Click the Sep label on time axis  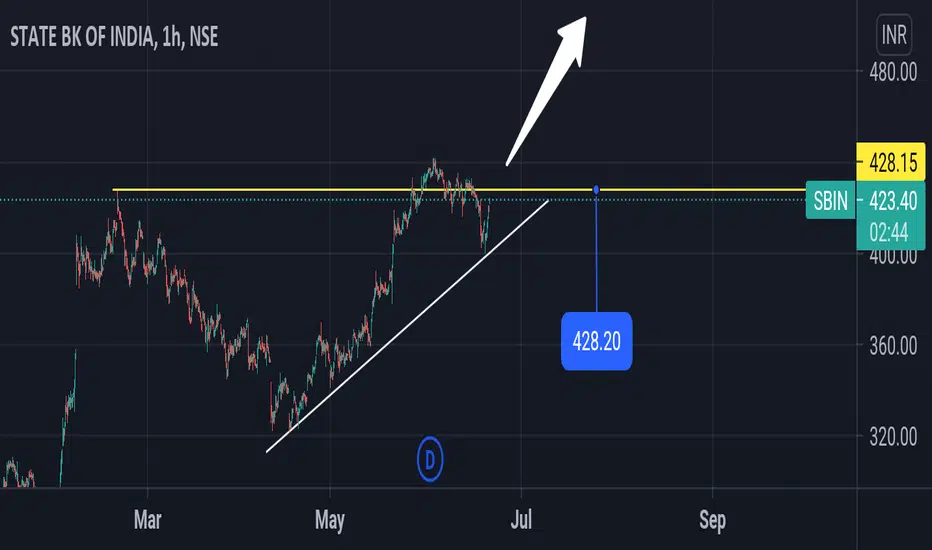click(x=712, y=520)
